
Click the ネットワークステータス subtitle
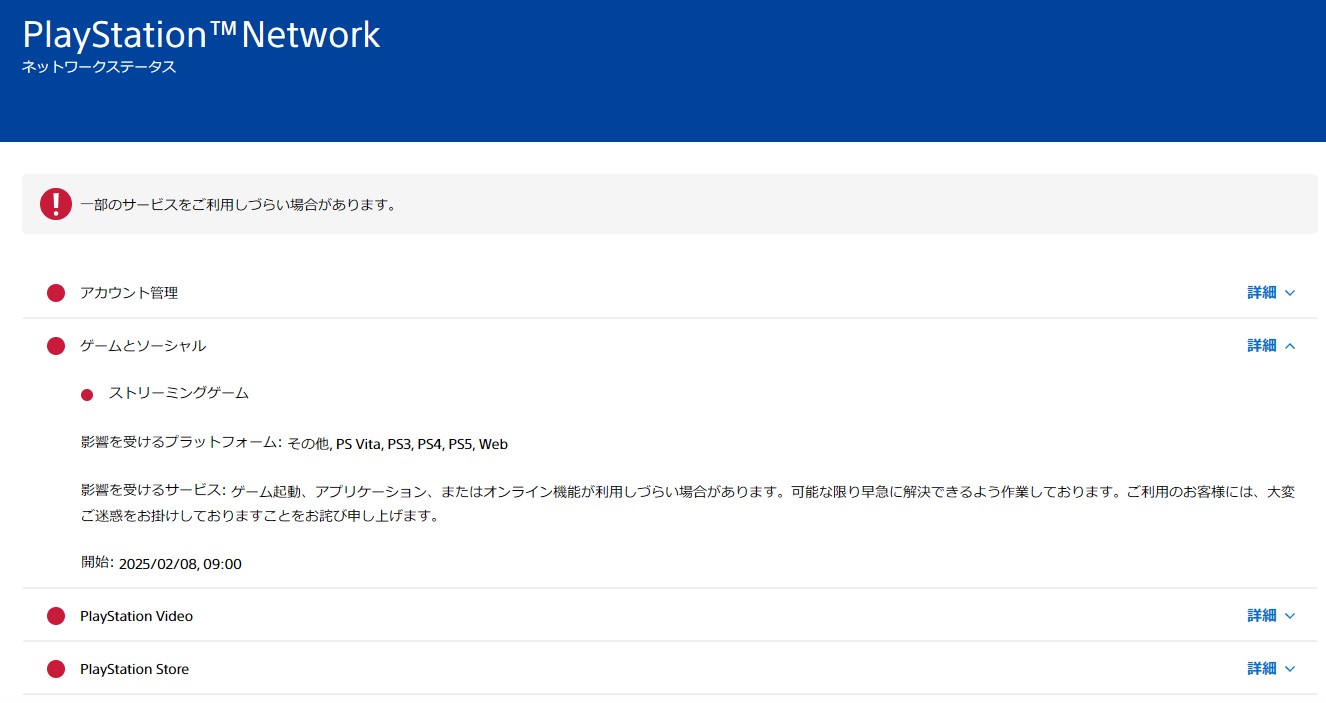[99, 68]
